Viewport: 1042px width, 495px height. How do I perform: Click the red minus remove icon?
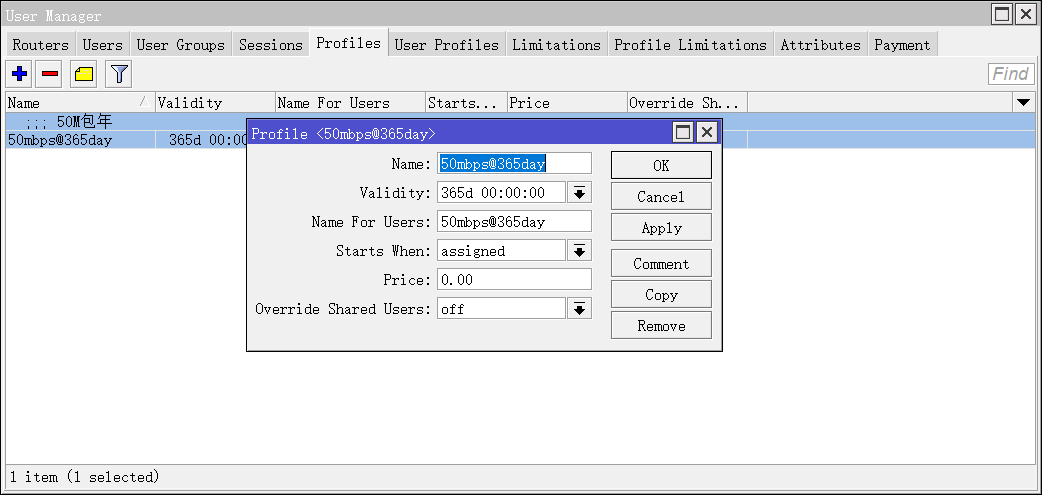(x=50, y=74)
